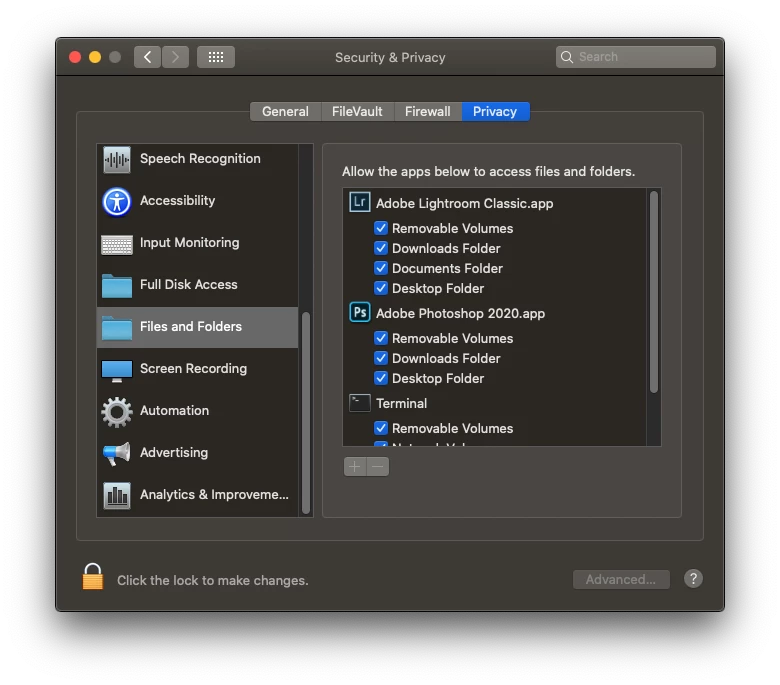Click the Adobe Photoshop 2020.app entry

[x=461, y=313]
